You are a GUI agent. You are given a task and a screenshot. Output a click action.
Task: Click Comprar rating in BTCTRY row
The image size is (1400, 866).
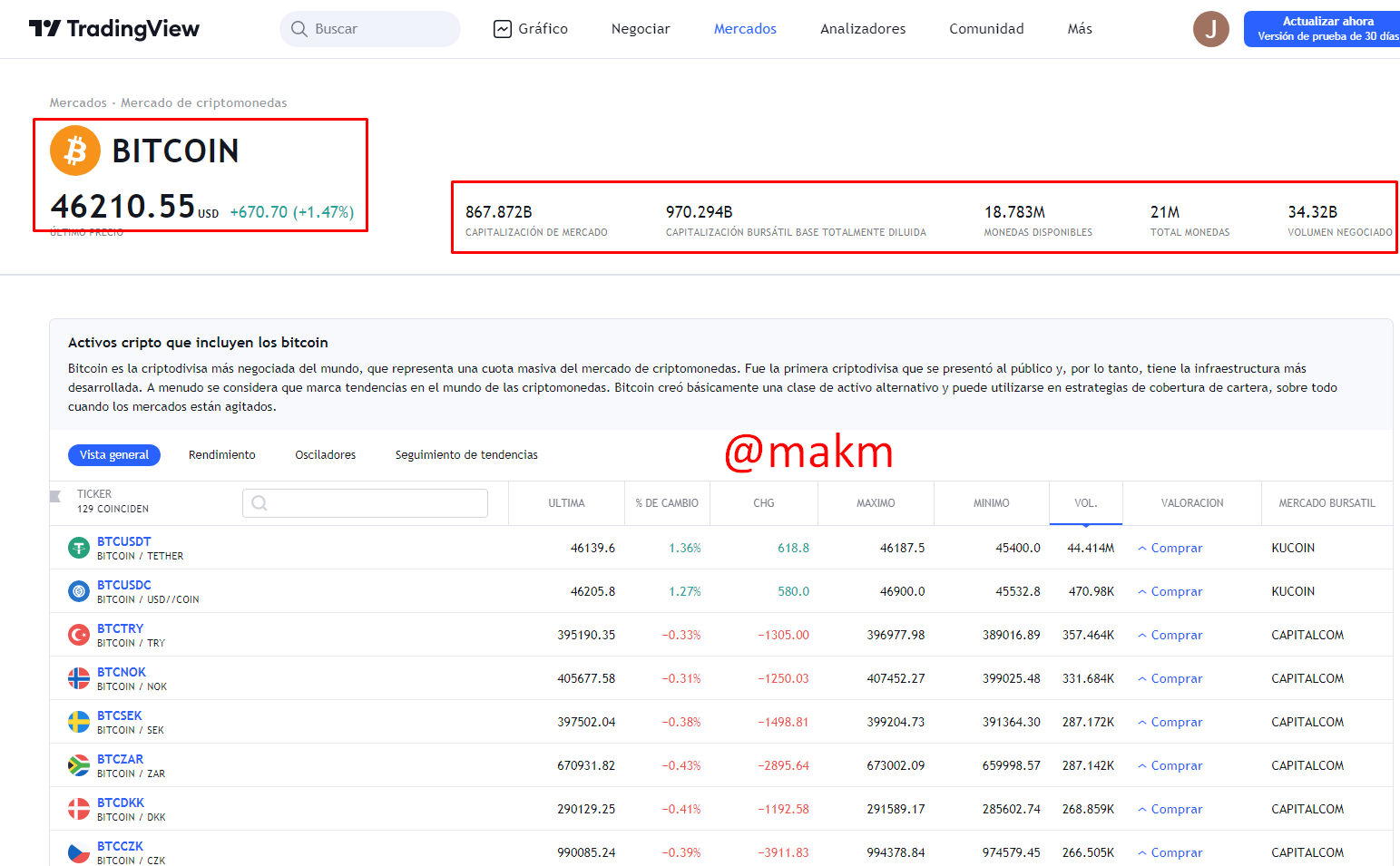pyautogui.click(x=1170, y=635)
